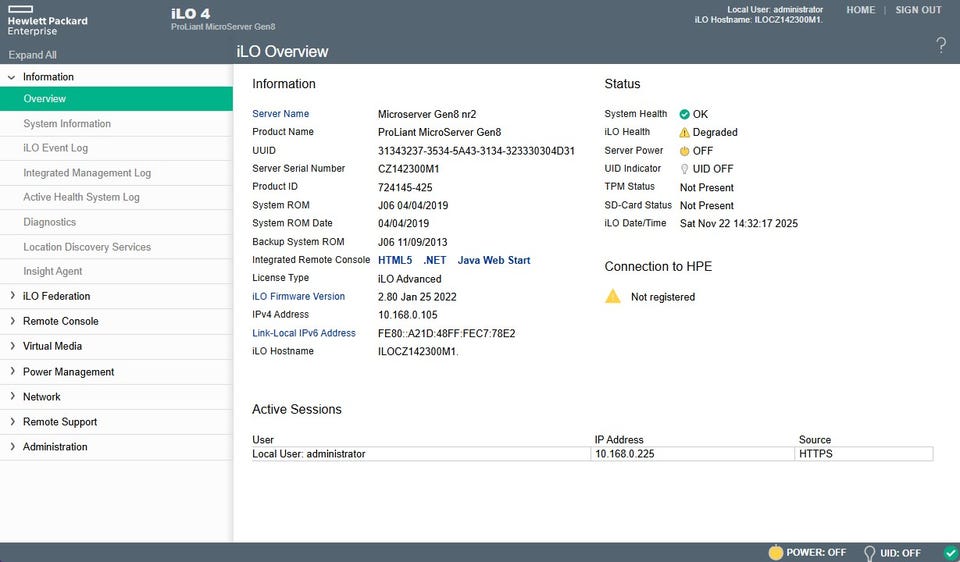Click the green health checkmark in footer

coord(950,552)
